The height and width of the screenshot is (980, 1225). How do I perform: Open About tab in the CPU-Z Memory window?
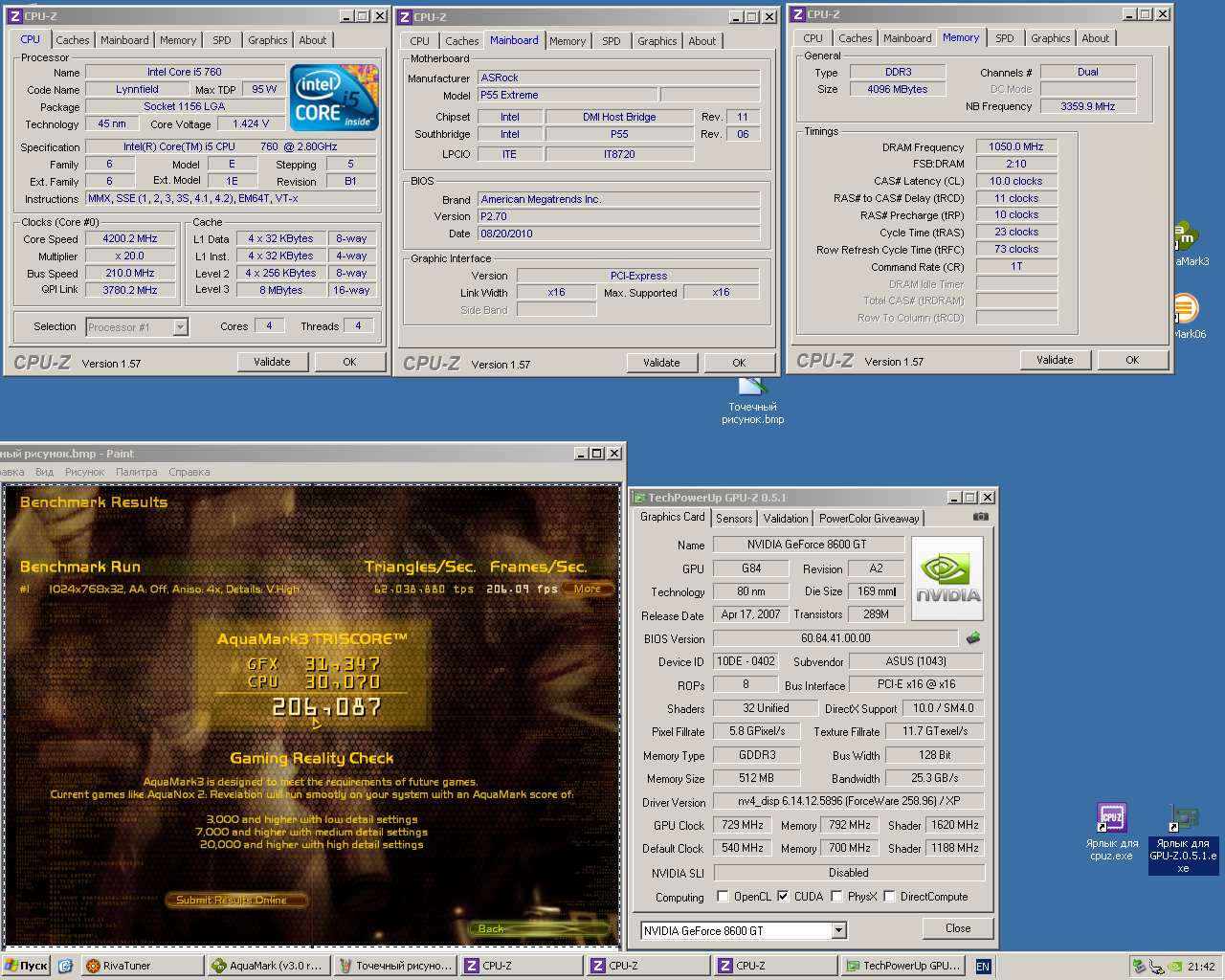click(1096, 38)
